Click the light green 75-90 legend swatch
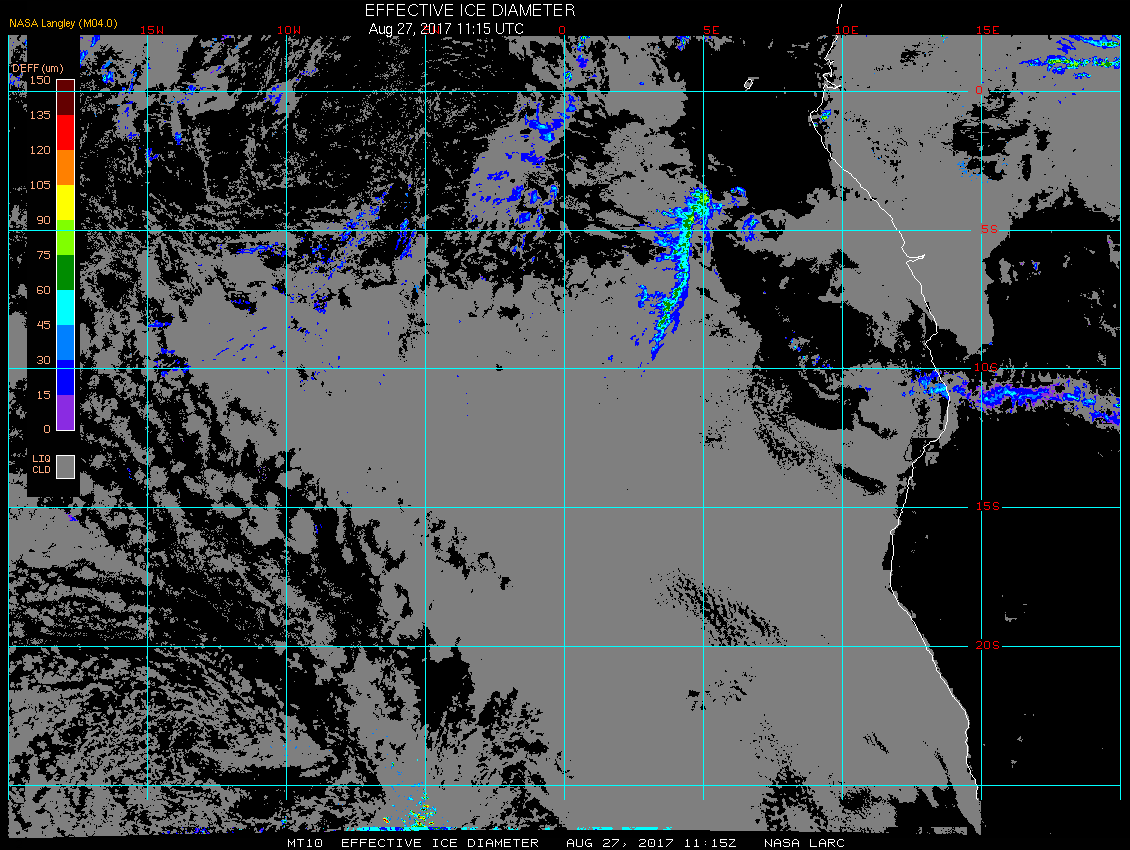 tap(66, 237)
